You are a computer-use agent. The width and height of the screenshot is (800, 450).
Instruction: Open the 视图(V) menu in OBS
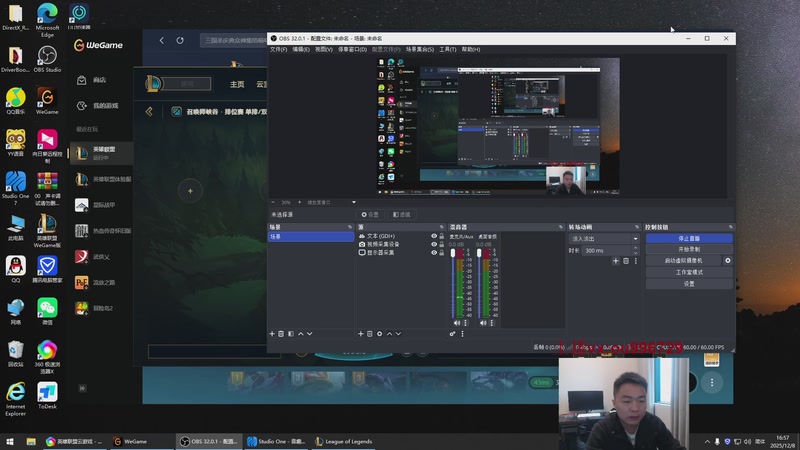click(324, 49)
